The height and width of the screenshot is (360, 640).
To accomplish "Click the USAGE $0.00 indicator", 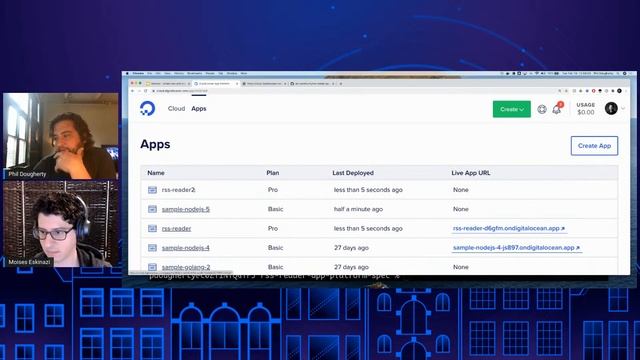I will pyautogui.click(x=586, y=109).
